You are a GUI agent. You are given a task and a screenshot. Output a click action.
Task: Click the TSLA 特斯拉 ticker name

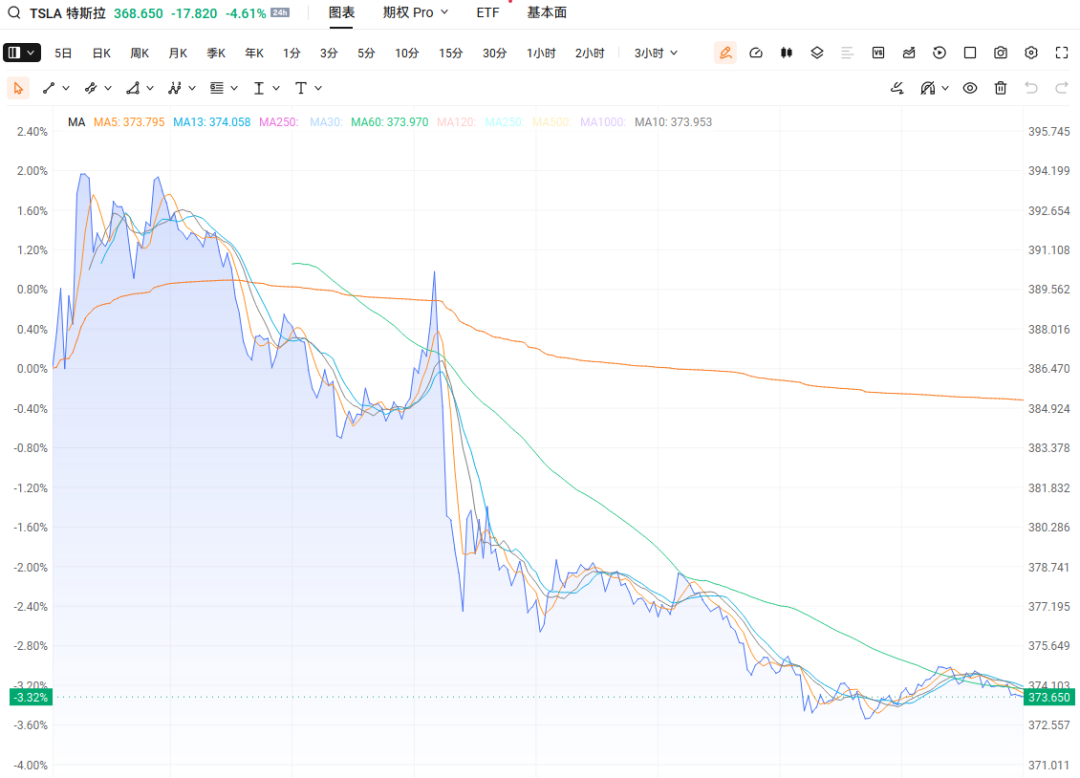click(68, 13)
